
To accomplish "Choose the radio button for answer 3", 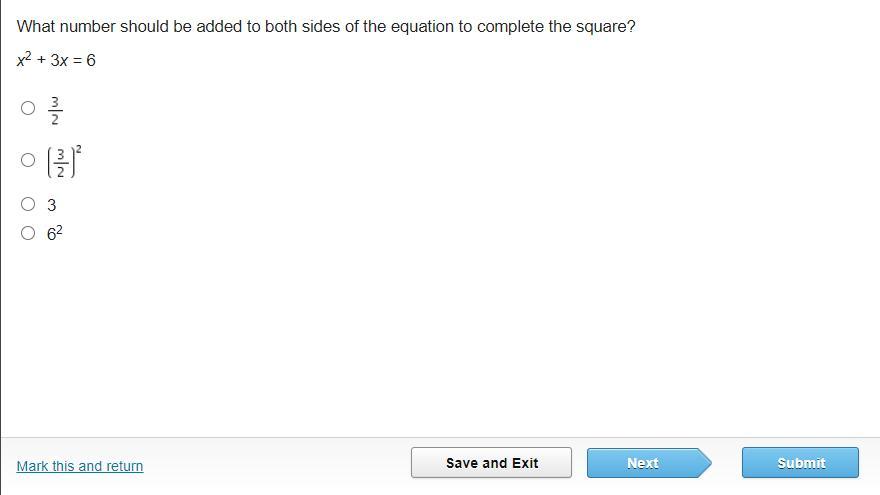I will (28, 205).
